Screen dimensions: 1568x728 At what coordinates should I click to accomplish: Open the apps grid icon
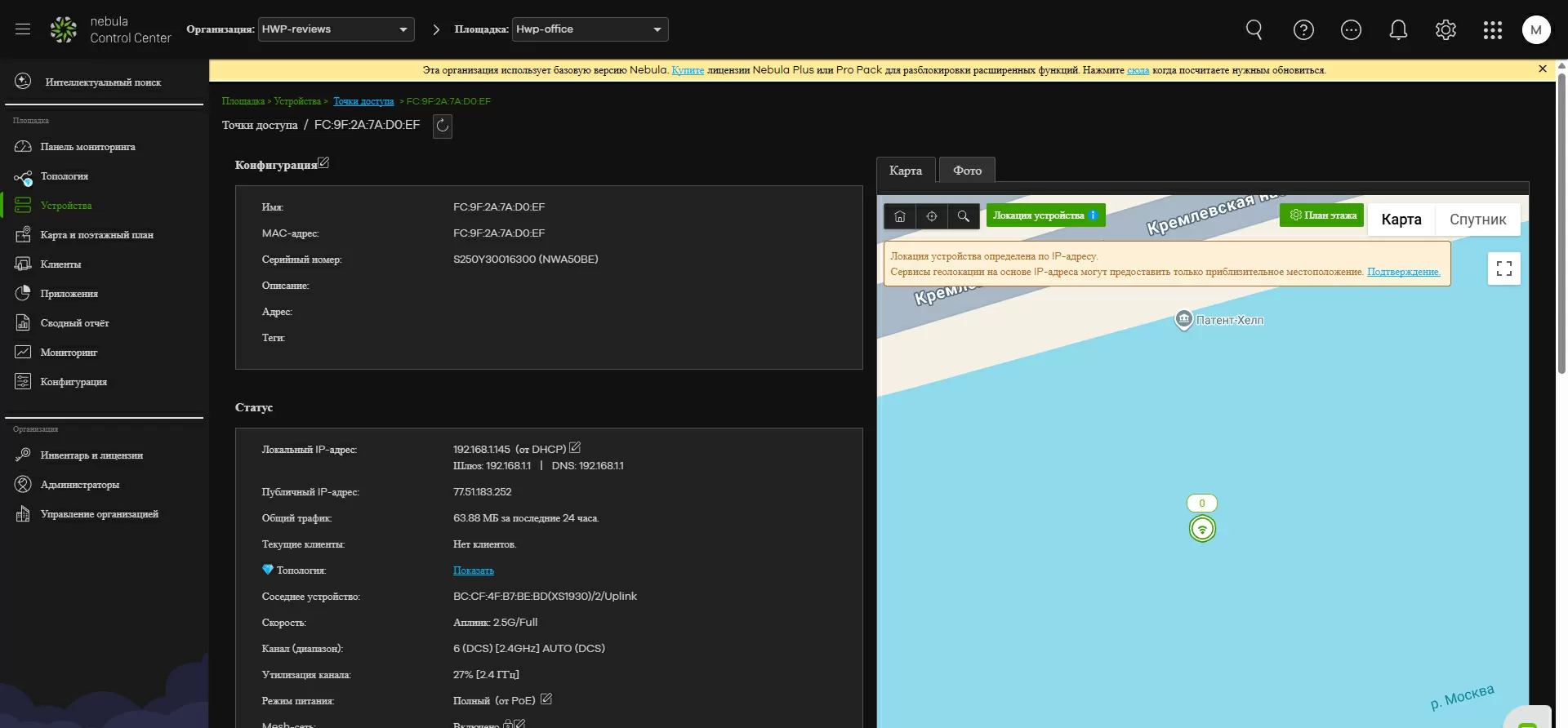[1492, 30]
